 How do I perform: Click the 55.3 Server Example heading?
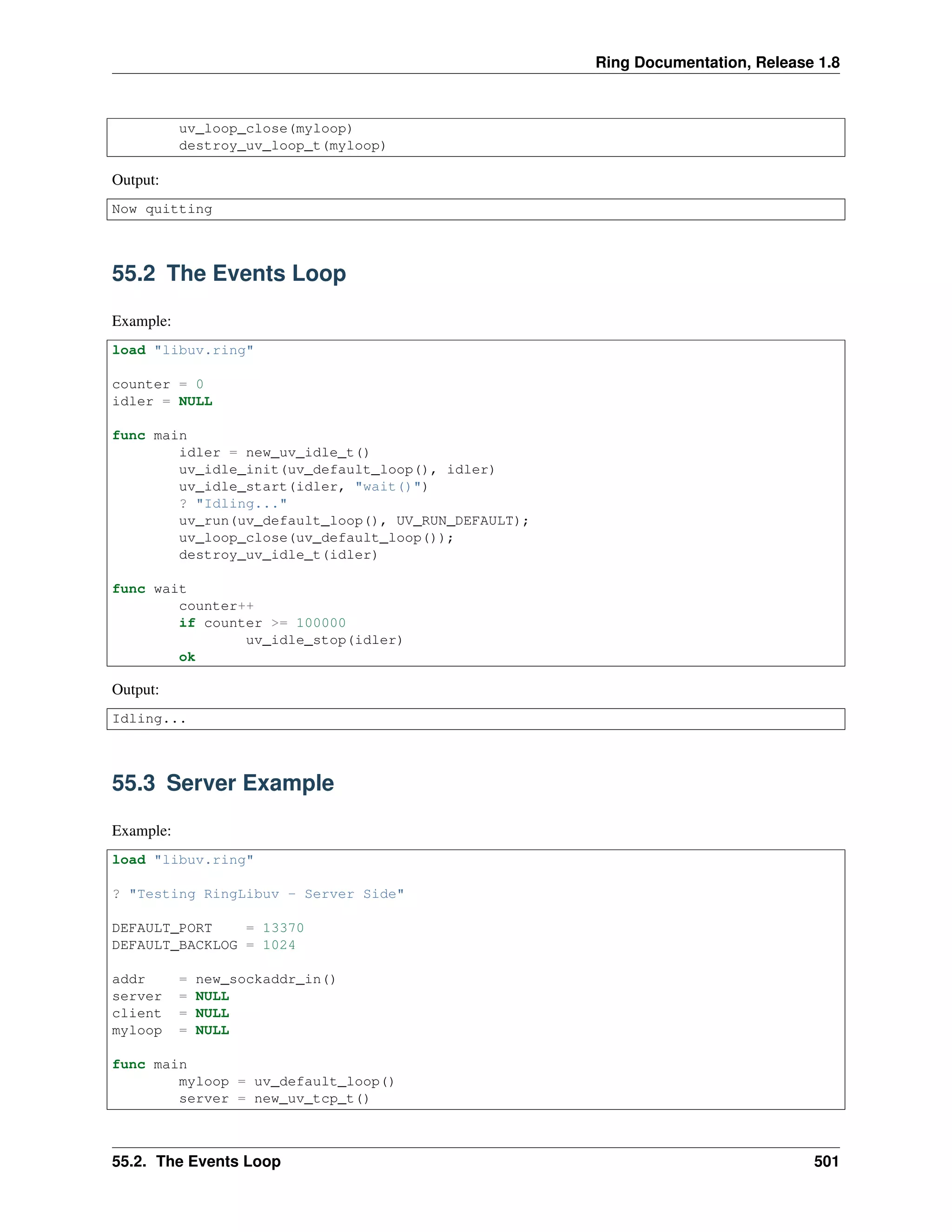pyautogui.click(x=222, y=783)
